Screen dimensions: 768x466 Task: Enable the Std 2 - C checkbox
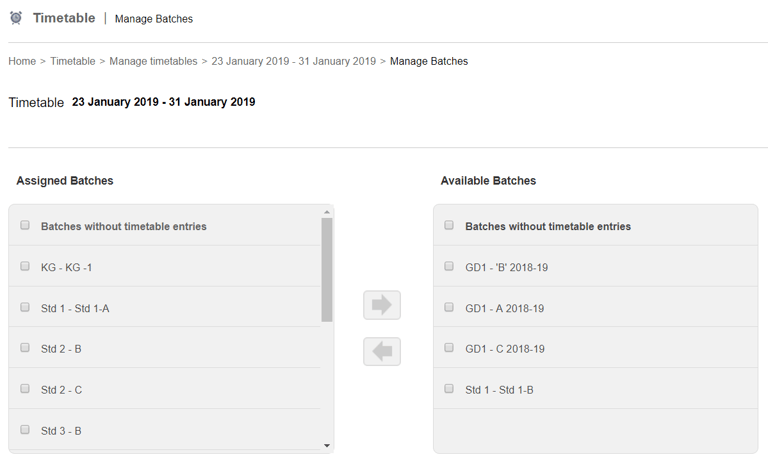[x=25, y=389]
